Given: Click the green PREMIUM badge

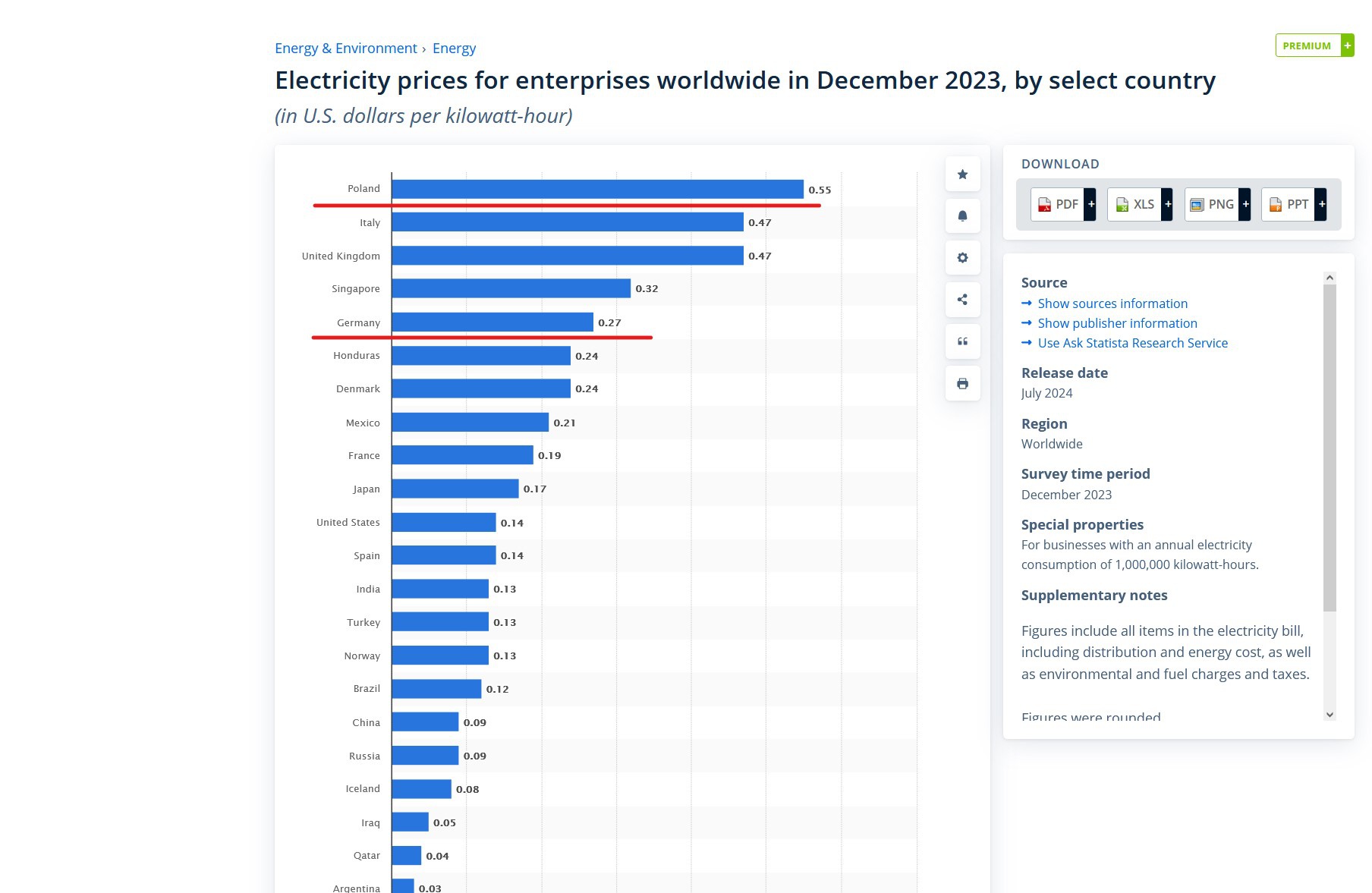Looking at the screenshot, I should coord(1314,46).
